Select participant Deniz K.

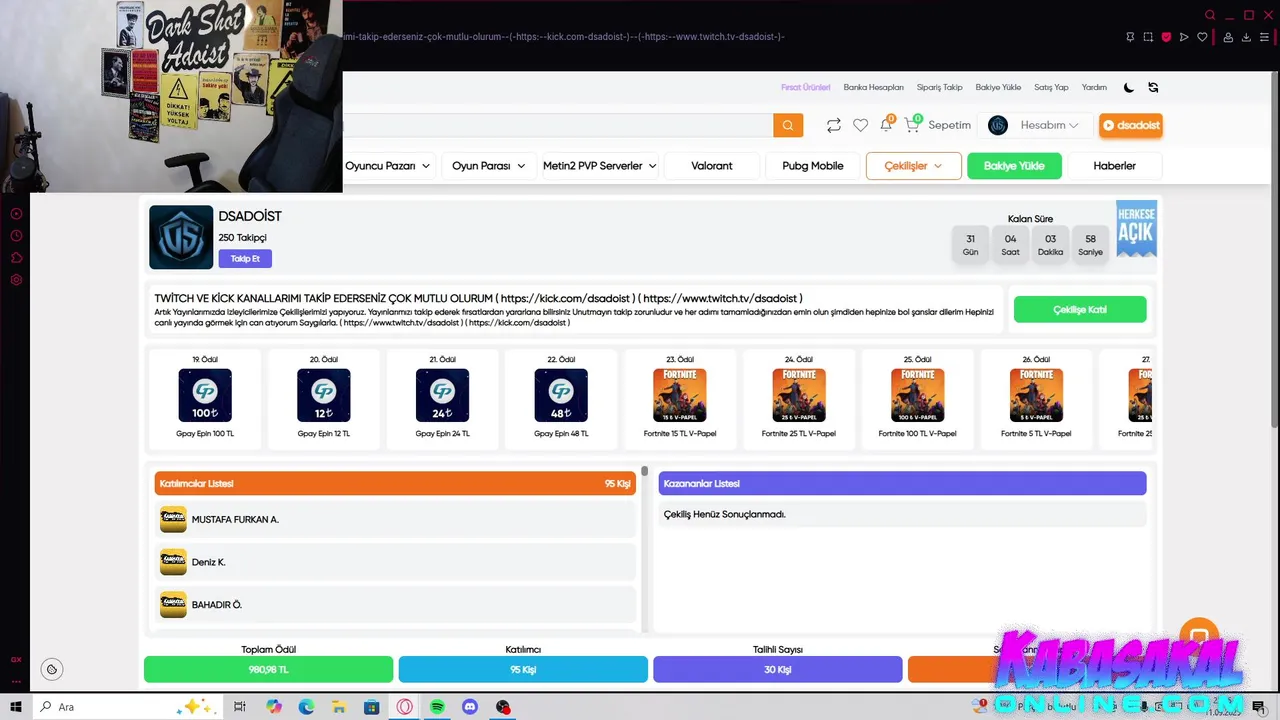click(x=396, y=562)
